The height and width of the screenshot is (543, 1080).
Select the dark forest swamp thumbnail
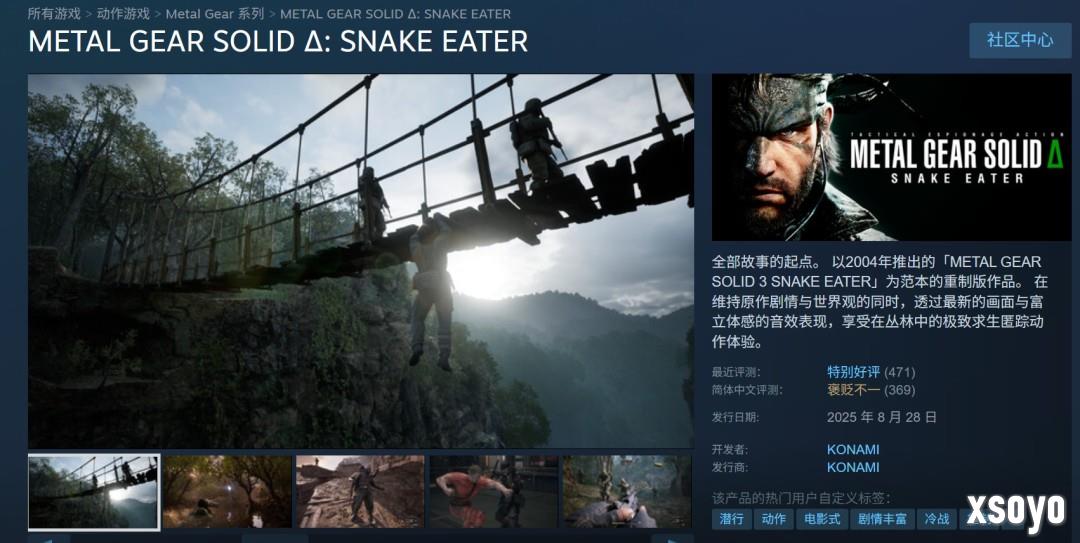tap(227, 492)
